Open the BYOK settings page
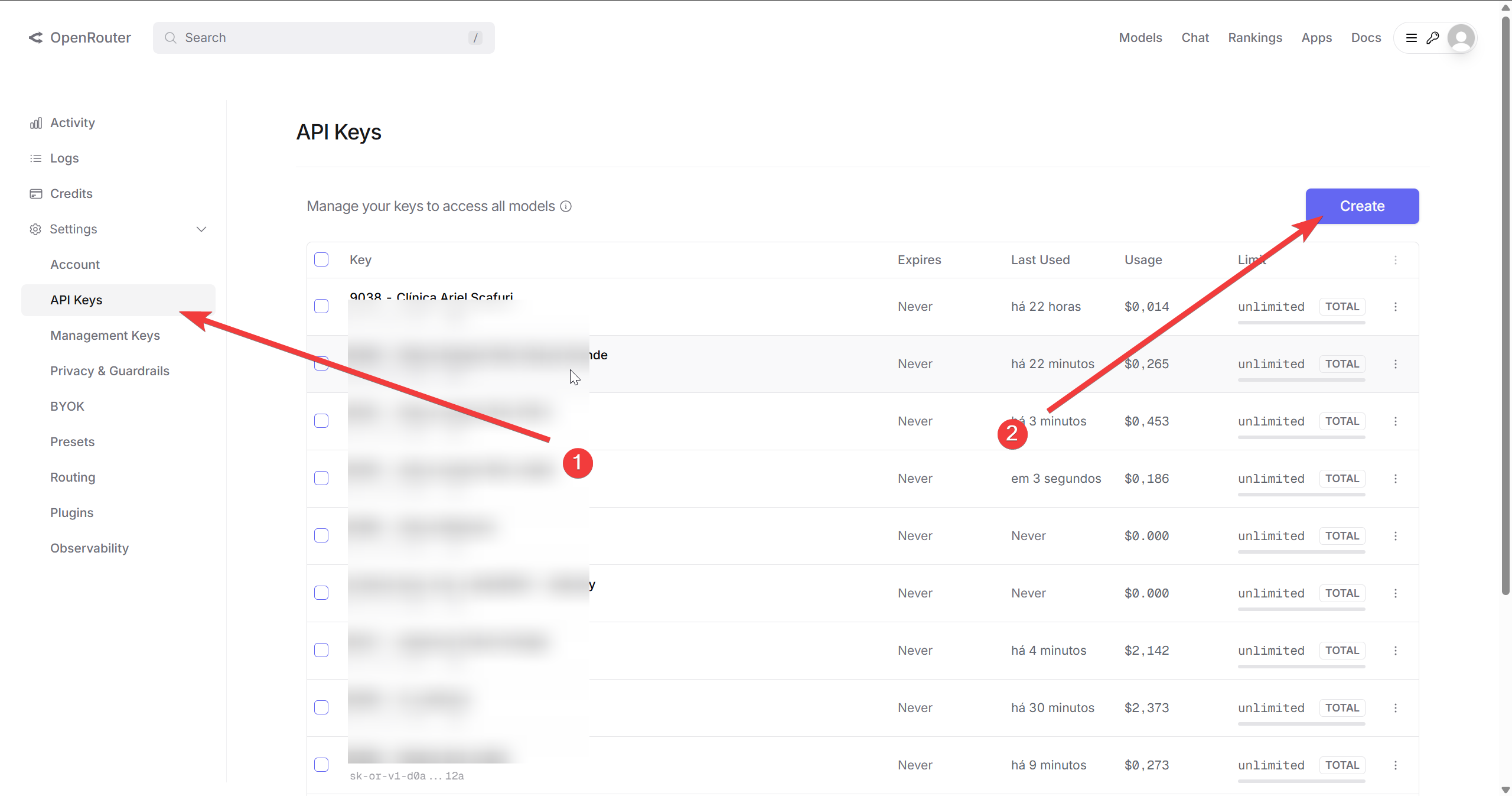The width and height of the screenshot is (1512, 796). [x=67, y=407]
